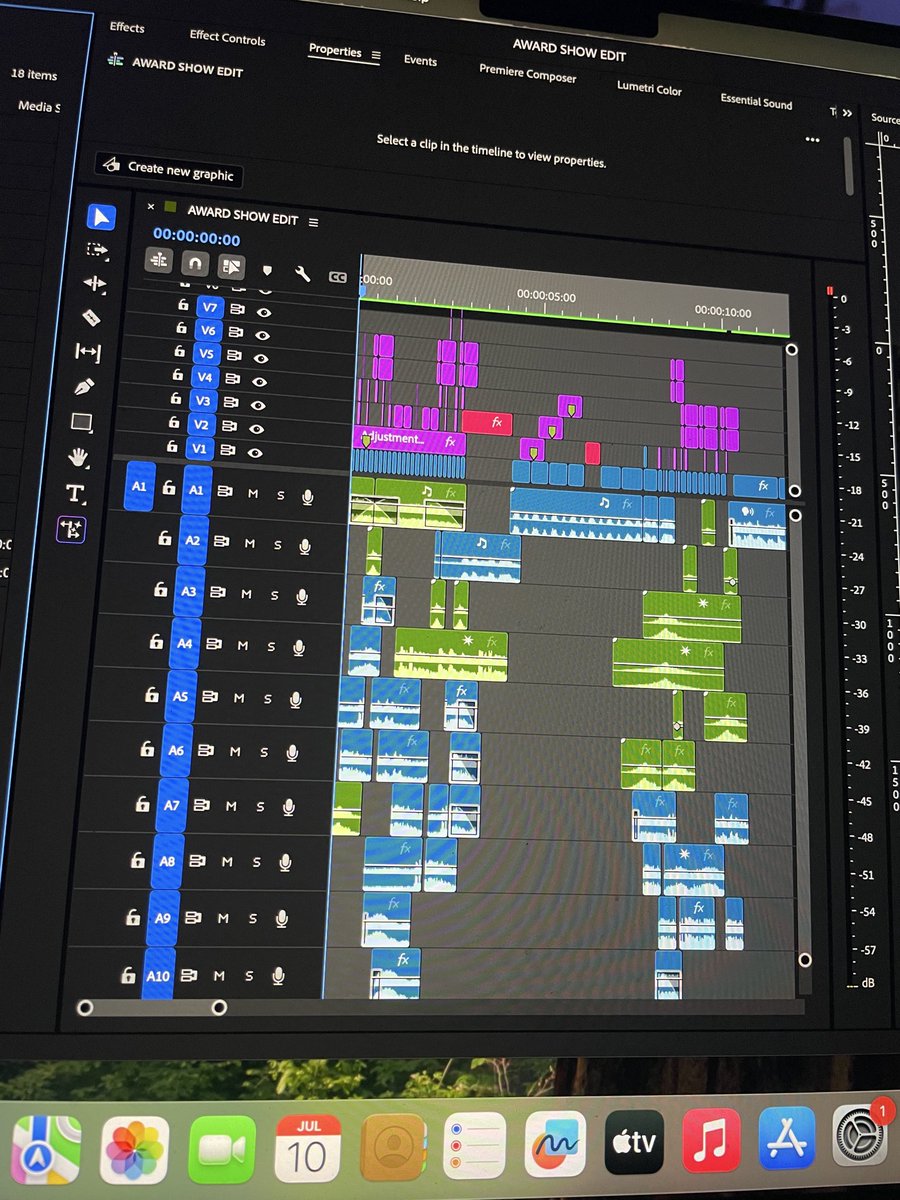This screenshot has width=900, height=1200.
Task: Open Properties panel hamburger menu
Action: 376,56
